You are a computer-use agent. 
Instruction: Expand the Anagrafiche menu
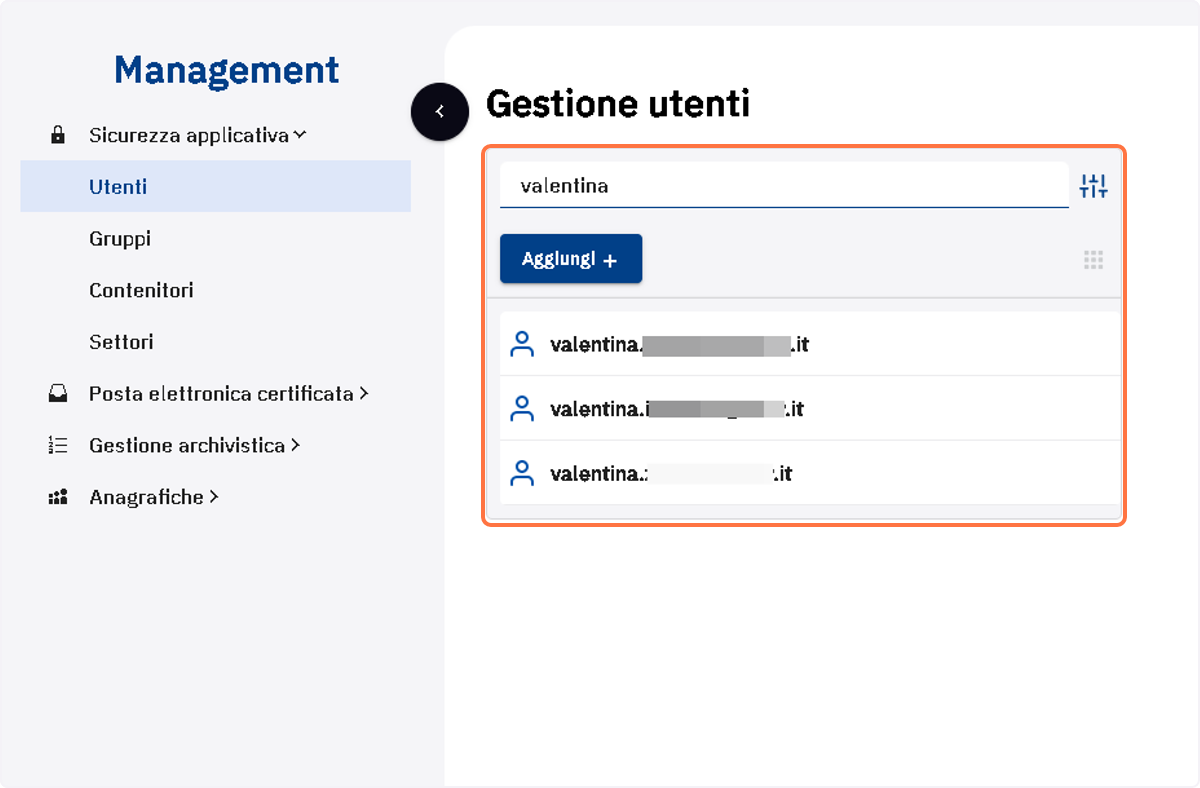pyautogui.click(x=154, y=497)
